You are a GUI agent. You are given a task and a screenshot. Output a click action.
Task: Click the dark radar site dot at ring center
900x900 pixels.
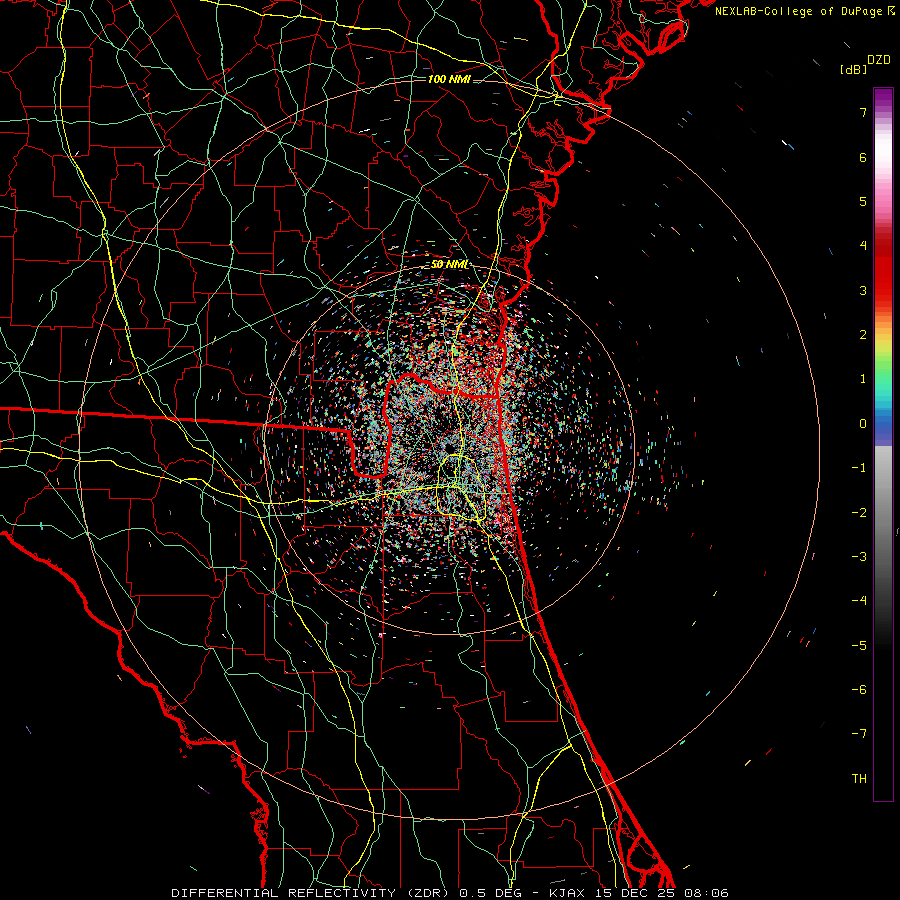[449, 448]
